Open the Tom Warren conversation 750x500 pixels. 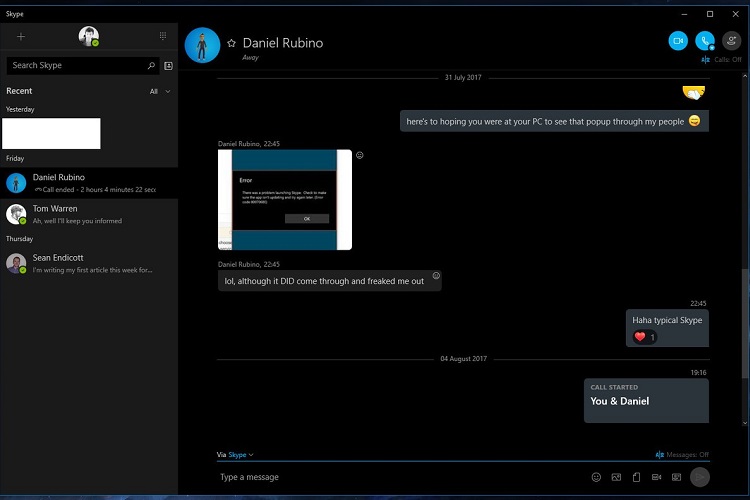pos(89,214)
